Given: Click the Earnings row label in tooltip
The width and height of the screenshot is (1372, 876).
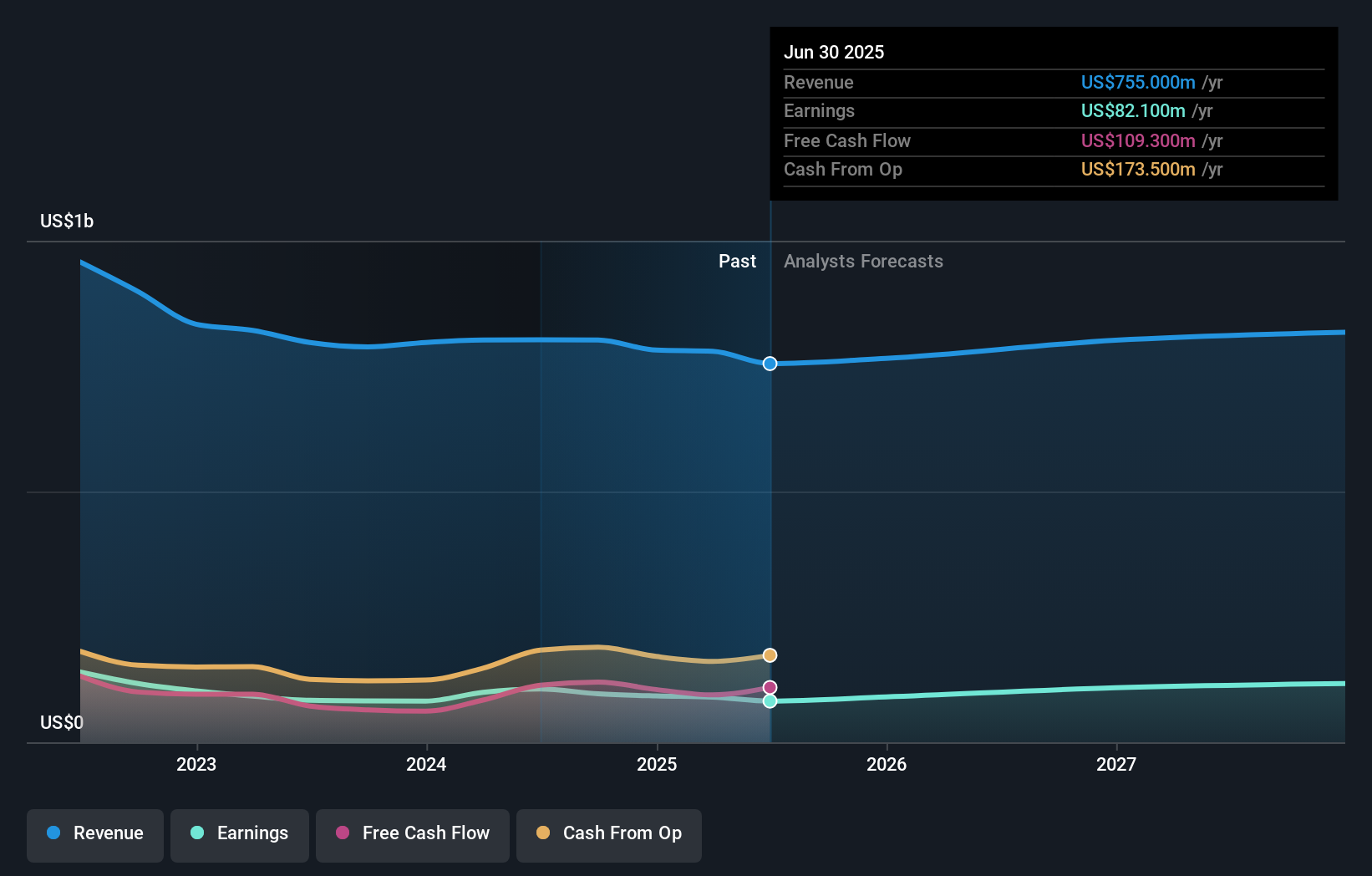Looking at the screenshot, I should (x=819, y=110).
